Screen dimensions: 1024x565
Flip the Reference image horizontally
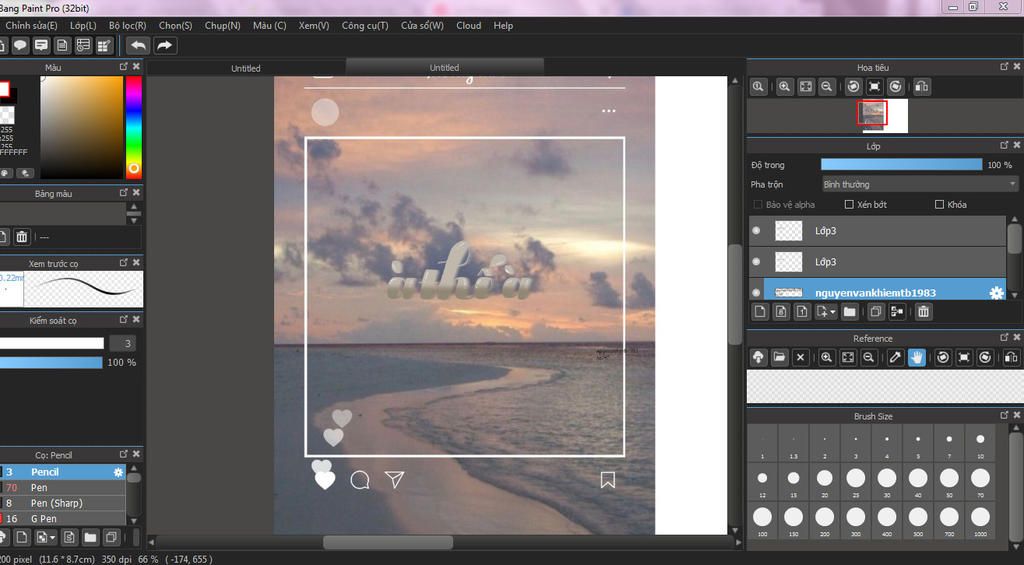(x=1011, y=357)
